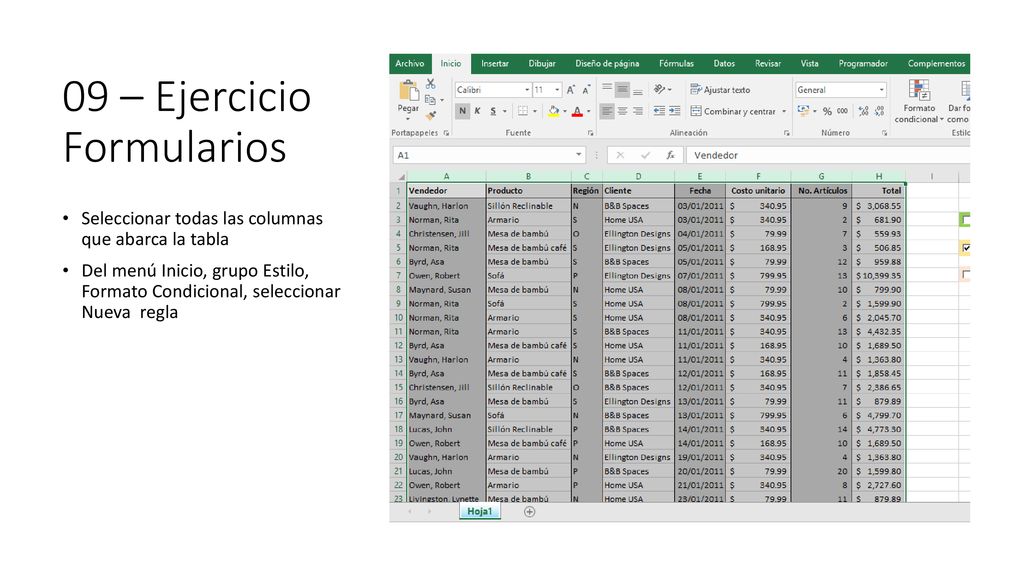The height and width of the screenshot is (576, 1024).
Task: Select column header G
Action: click(821, 176)
